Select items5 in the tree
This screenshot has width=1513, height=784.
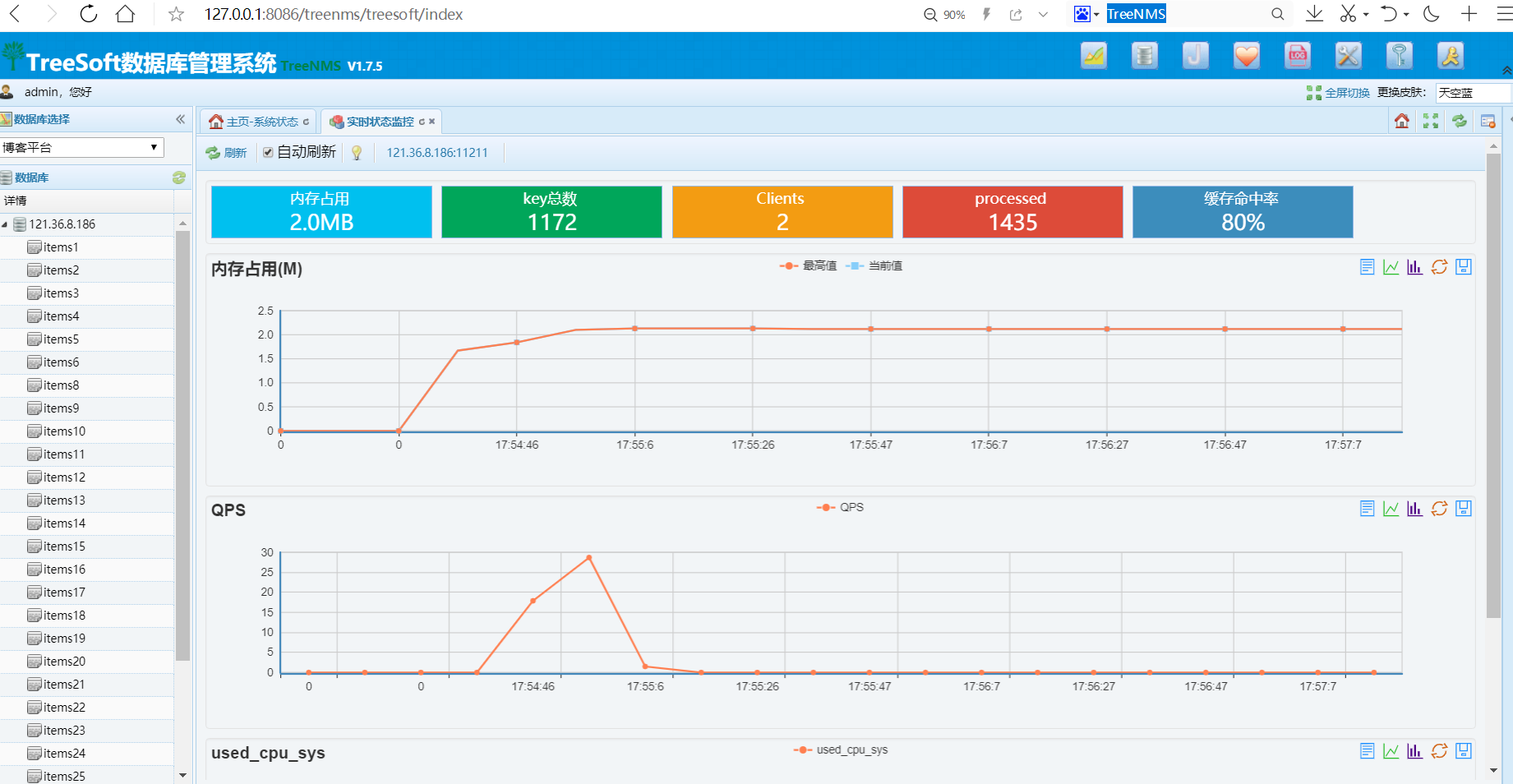pyautogui.click(x=61, y=339)
